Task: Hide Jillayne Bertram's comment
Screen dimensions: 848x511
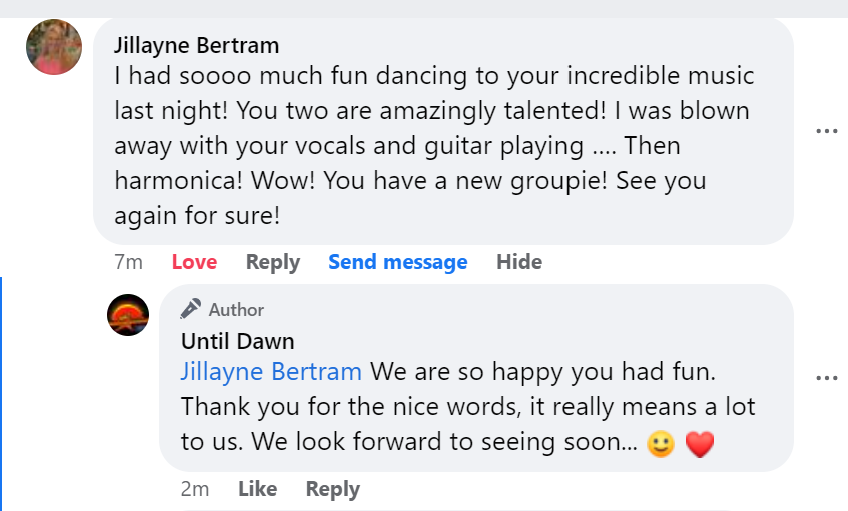Action: [x=519, y=262]
